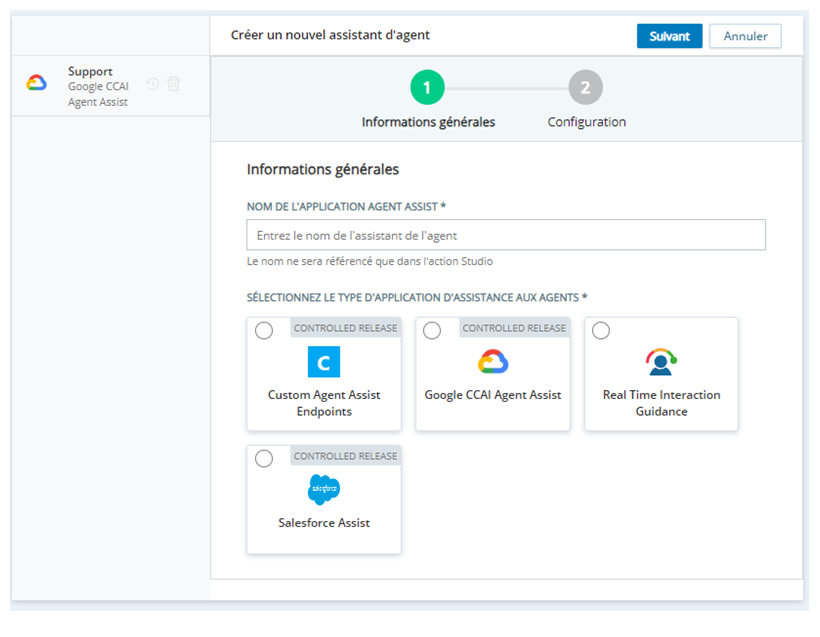Click the Suivant button
The width and height of the screenshot is (820, 637).
[x=669, y=36]
